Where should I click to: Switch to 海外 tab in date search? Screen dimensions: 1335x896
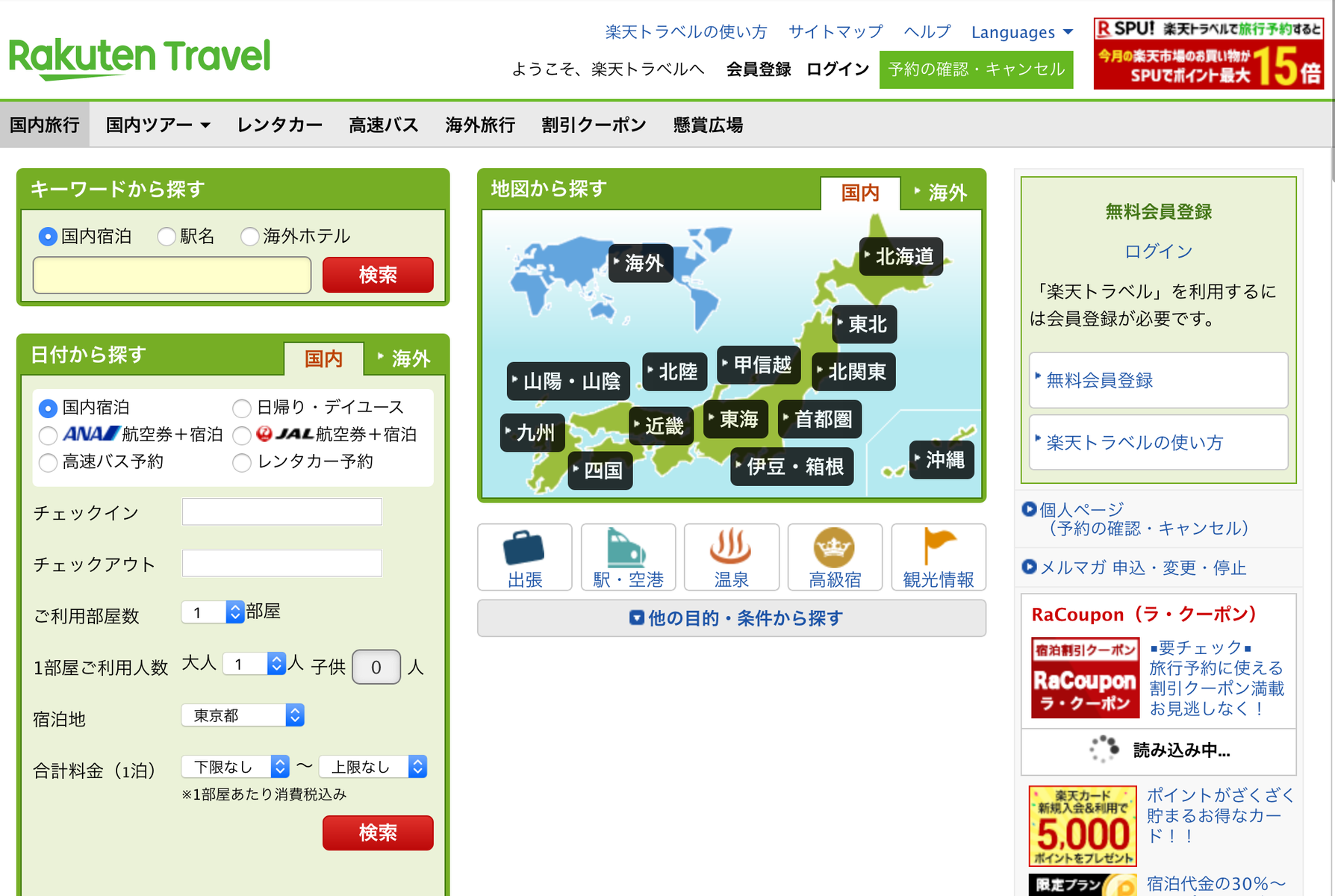coord(405,359)
